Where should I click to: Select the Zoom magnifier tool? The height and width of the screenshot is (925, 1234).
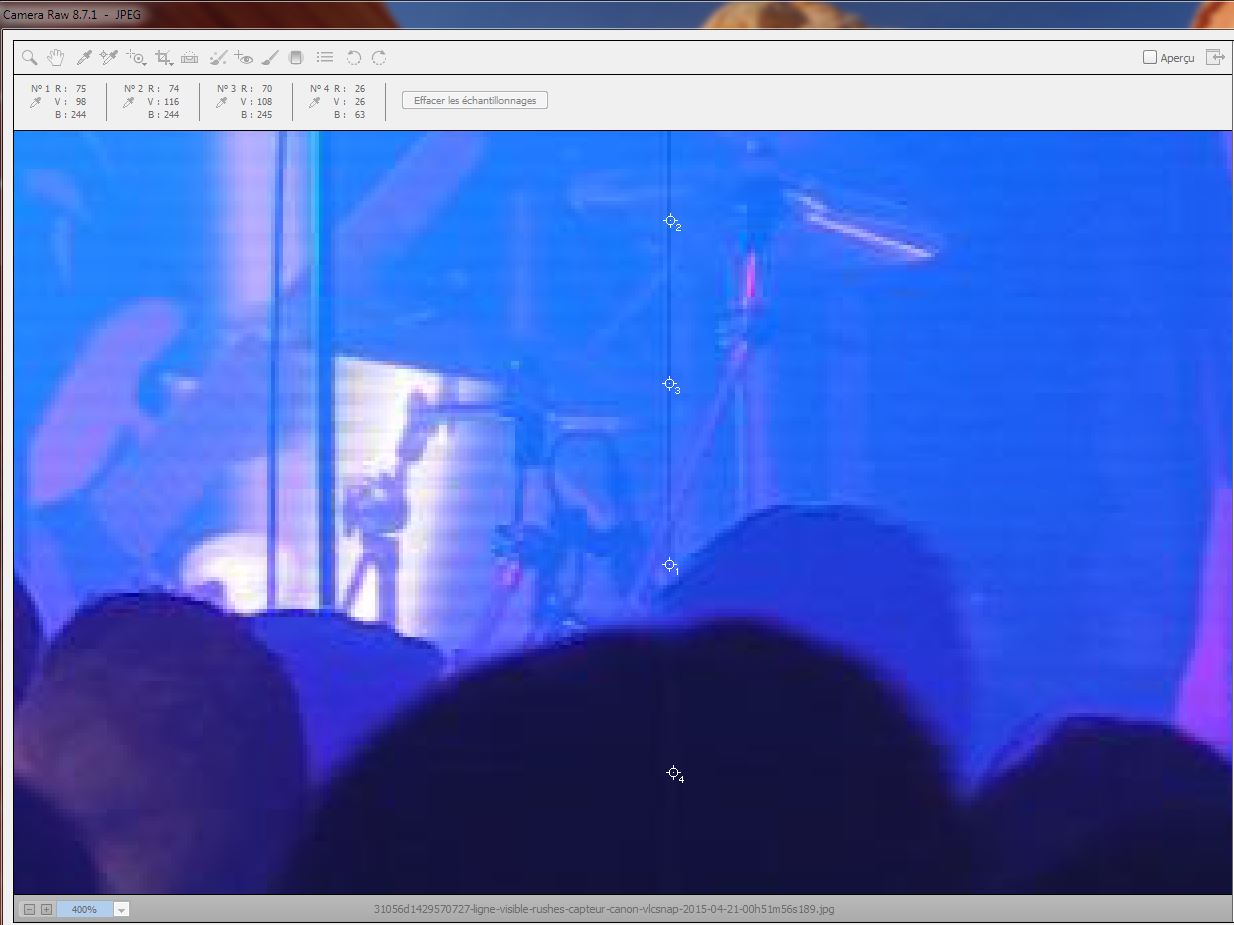(x=30, y=58)
